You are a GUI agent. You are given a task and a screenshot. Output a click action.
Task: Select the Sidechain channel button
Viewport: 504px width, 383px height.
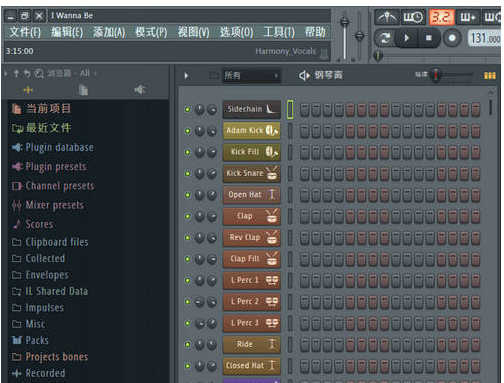tap(252, 109)
